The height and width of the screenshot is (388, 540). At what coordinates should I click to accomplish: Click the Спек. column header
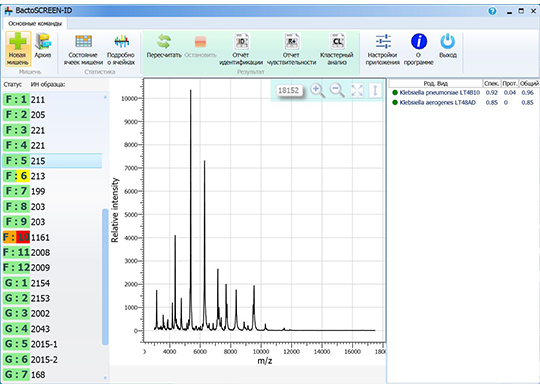[x=491, y=83]
